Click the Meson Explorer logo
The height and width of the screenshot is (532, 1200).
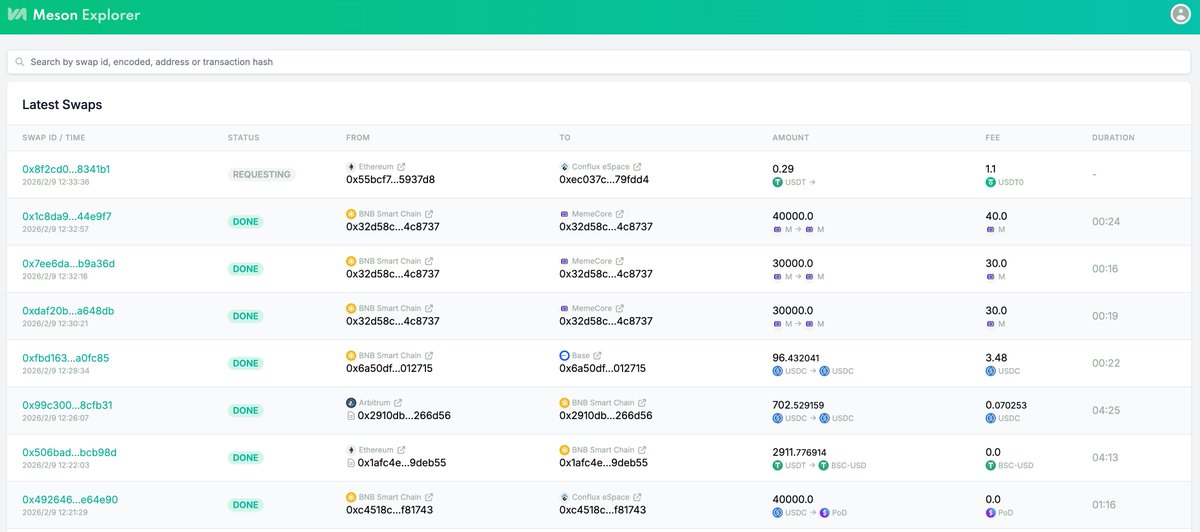(74, 15)
